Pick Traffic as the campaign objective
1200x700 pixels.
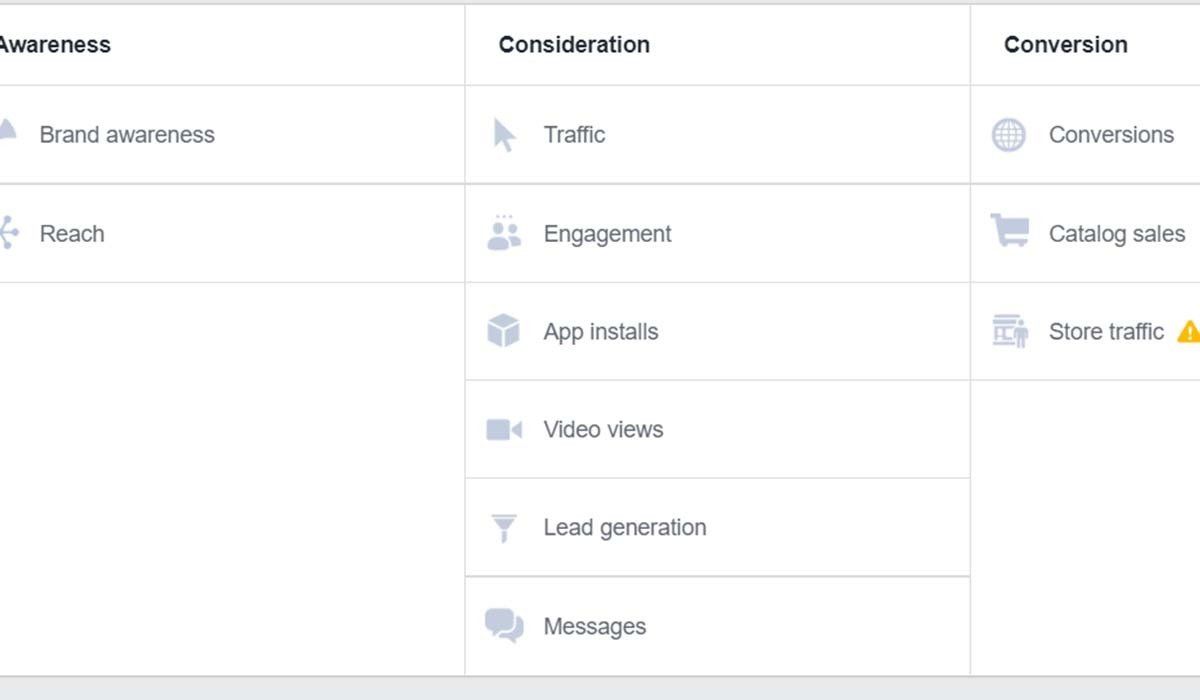click(x=574, y=135)
